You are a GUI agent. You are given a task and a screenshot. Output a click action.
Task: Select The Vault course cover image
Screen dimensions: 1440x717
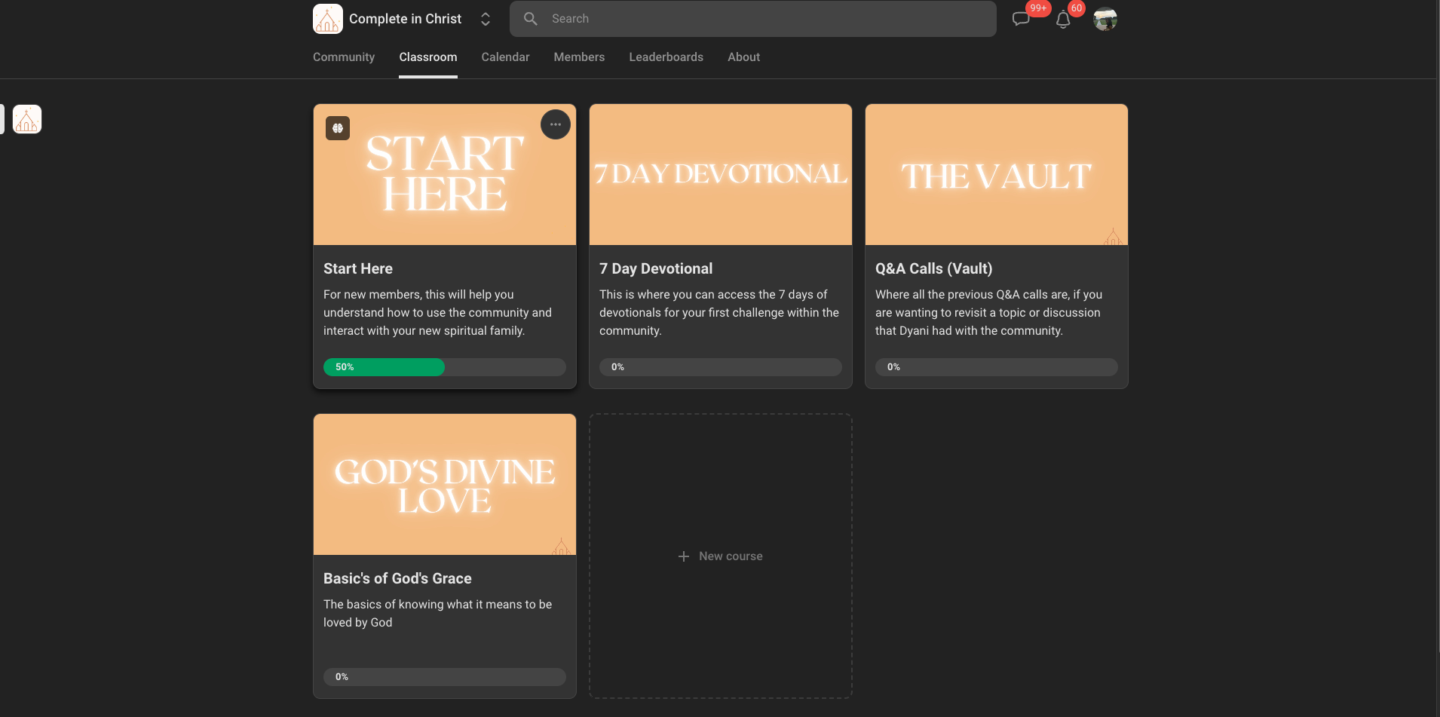click(996, 175)
